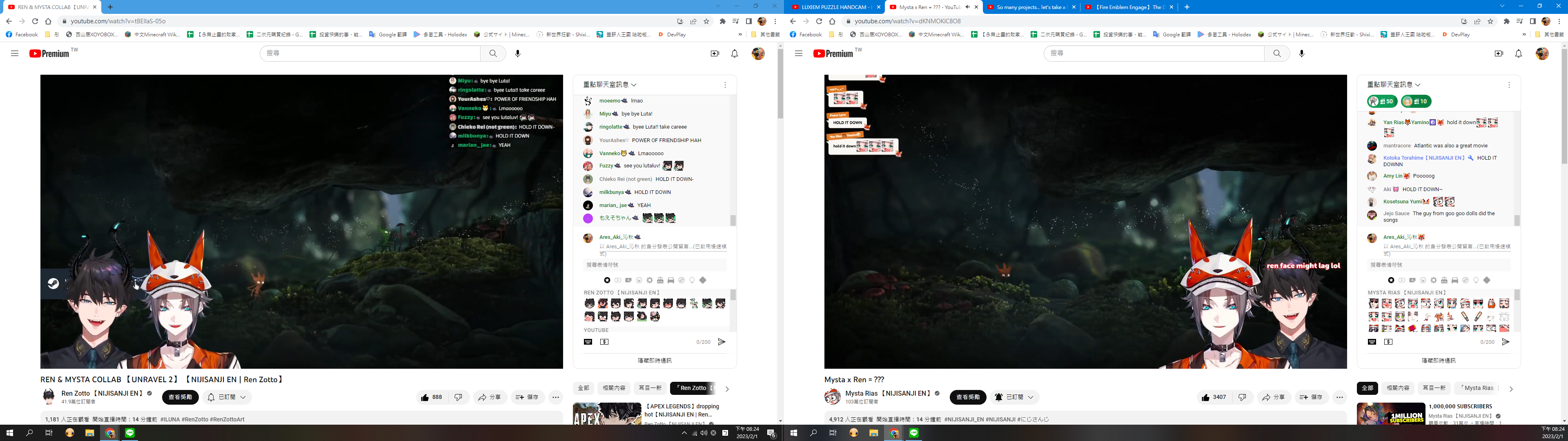1568x441 pixels.
Task: Open Super Chat dollar icon in right chat
Action: tap(1388, 342)
